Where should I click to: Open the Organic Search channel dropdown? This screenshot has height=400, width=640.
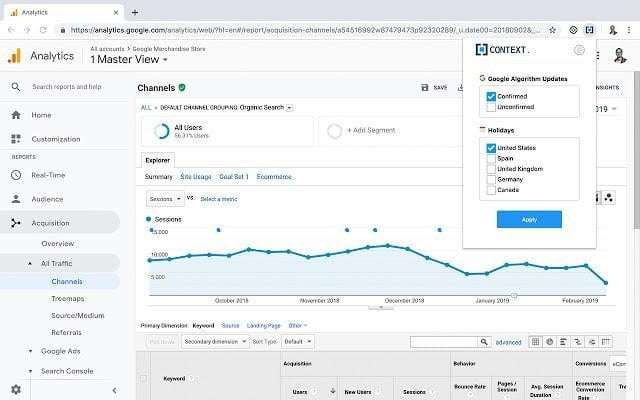click(289, 108)
